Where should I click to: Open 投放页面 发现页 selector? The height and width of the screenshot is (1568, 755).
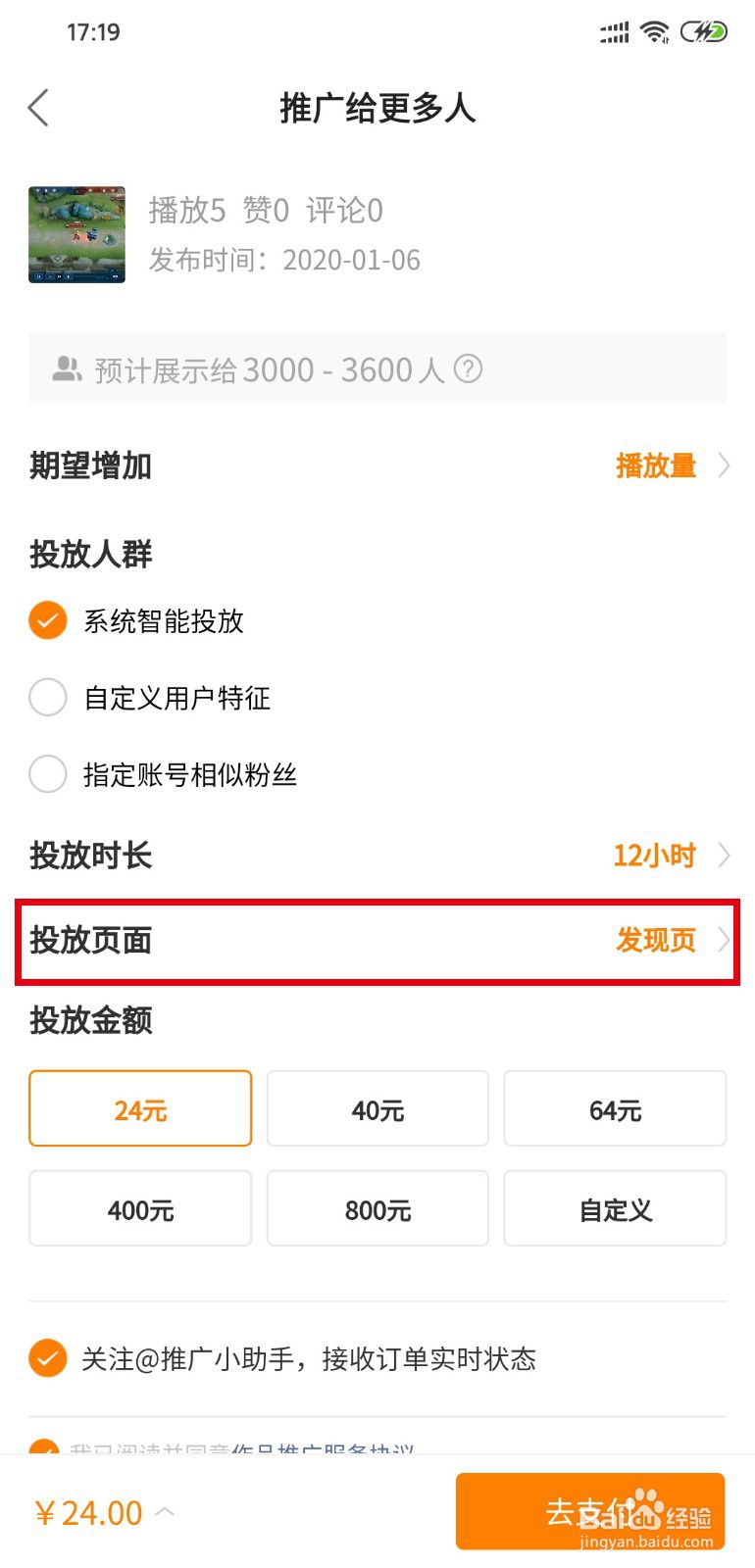click(x=671, y=940)
